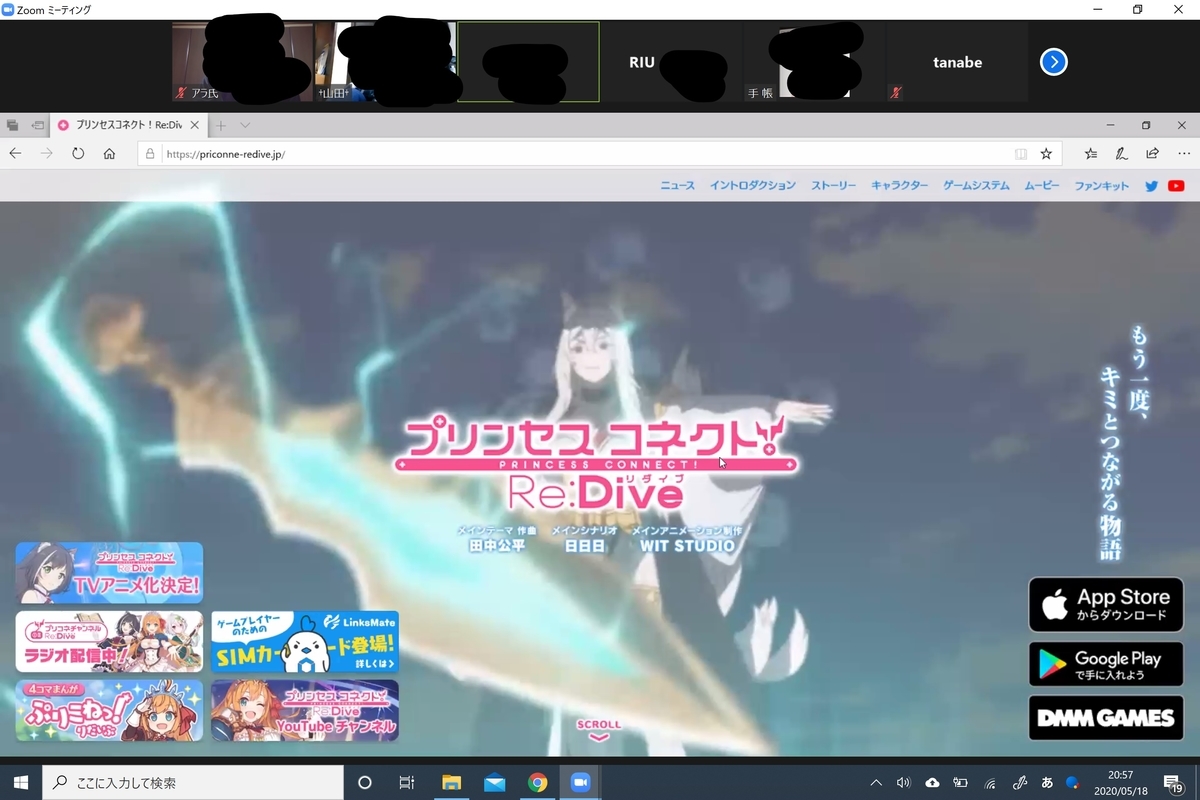Open the tabs you've set aside icon

point(13,125)
